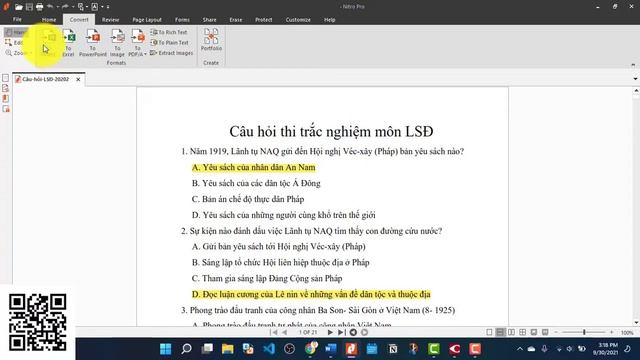Click answer D. Đọc luận cương của Lê nin
This screenshot has height=360, width=640.
click(x=311, y=294)
